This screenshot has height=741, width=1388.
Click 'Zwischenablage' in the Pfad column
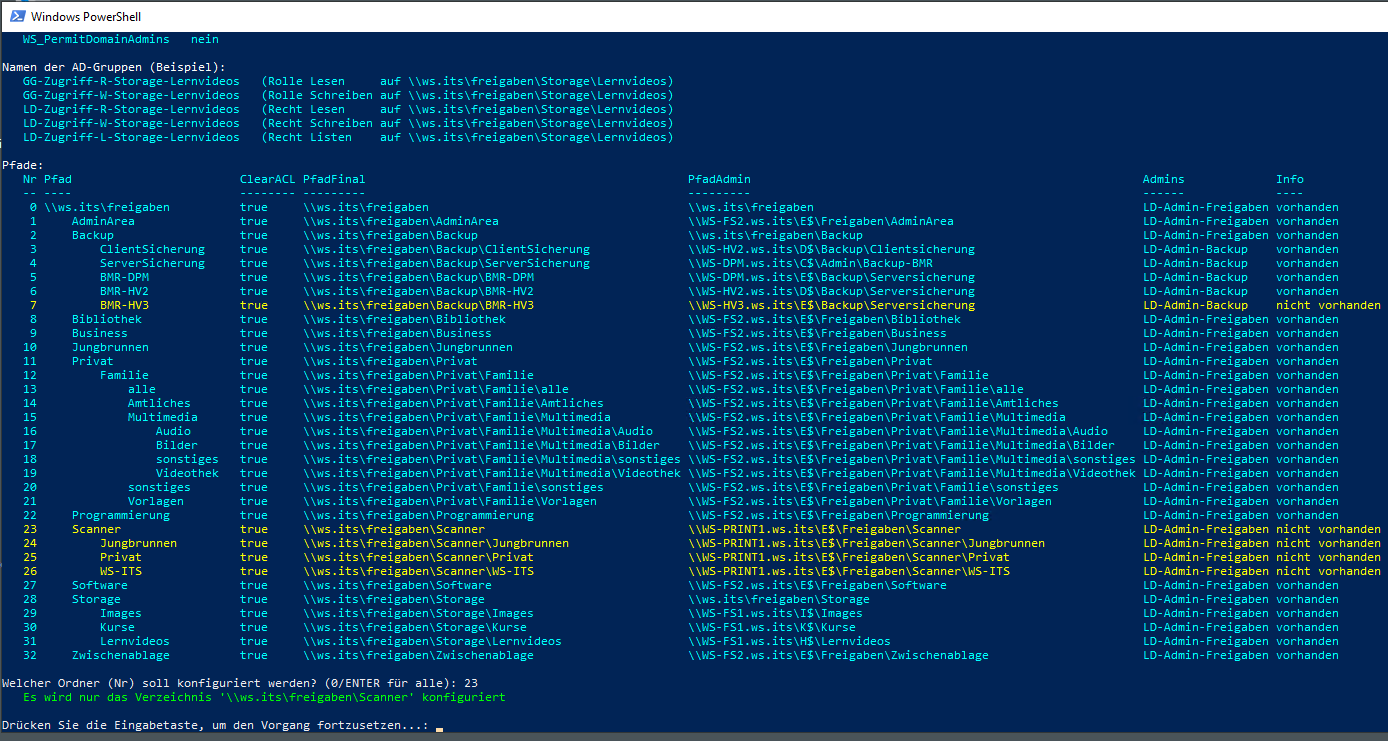click(x=121, y=655)
